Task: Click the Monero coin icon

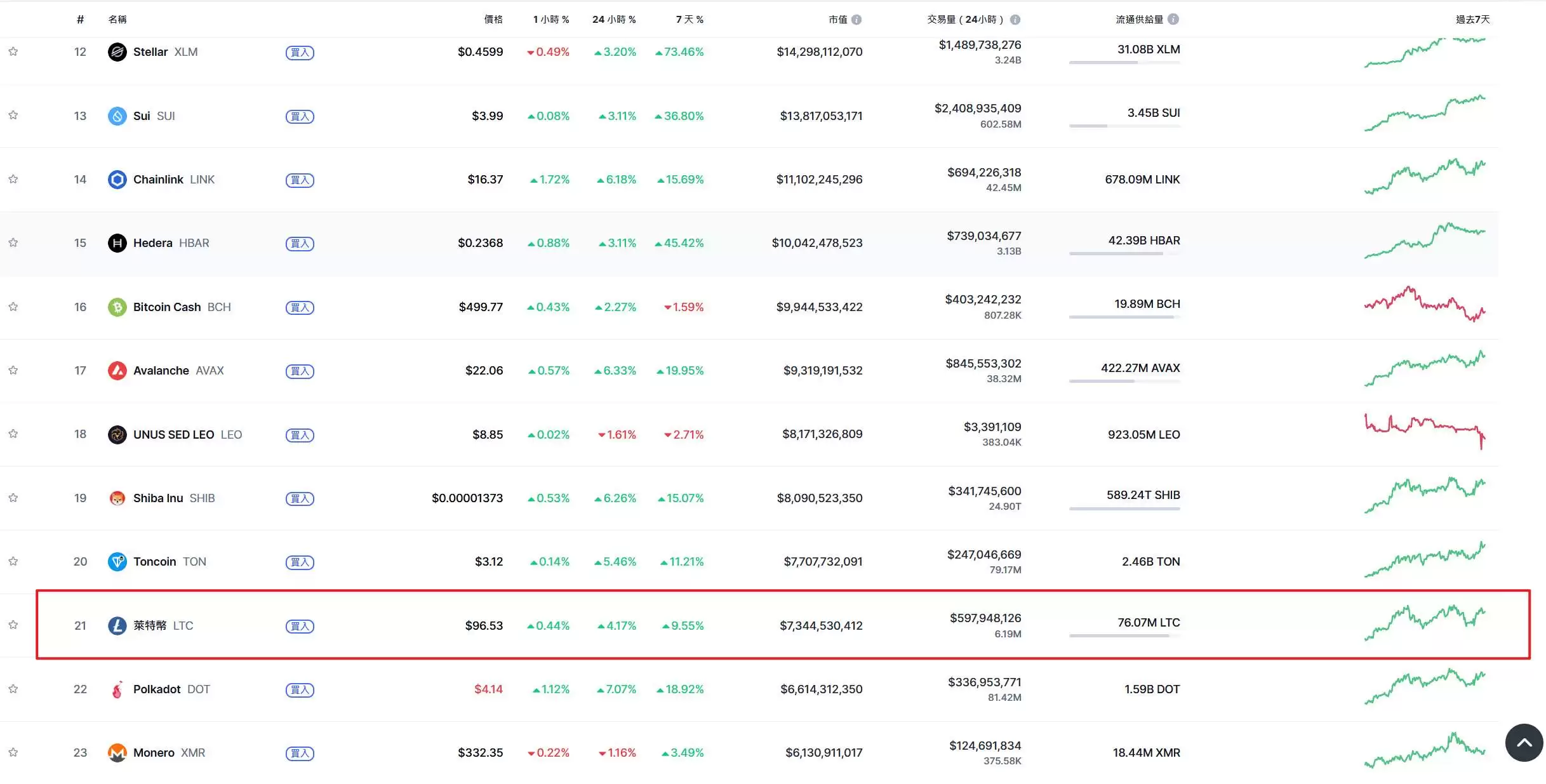Action: [117, 752]
